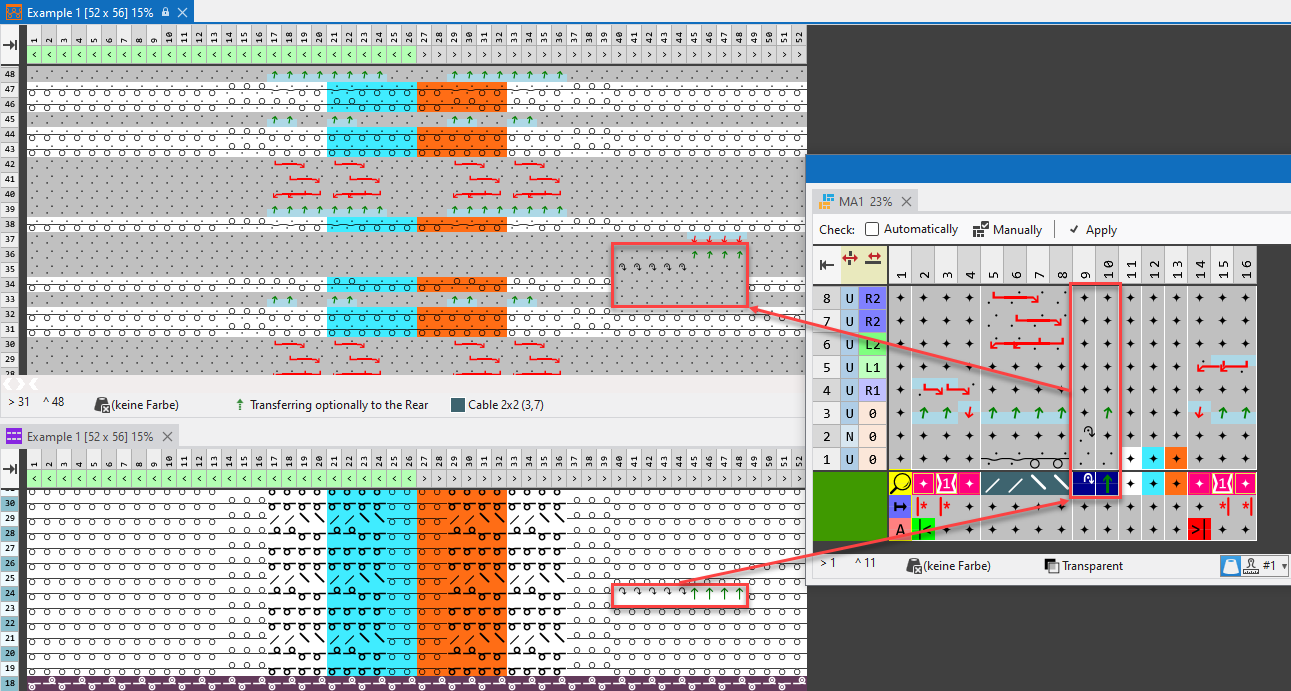Image resolution: width=1291 pixels, height=691 pixels.
Task: Click the collapse arrow in the MA1 header
Action: pos(827,265)
